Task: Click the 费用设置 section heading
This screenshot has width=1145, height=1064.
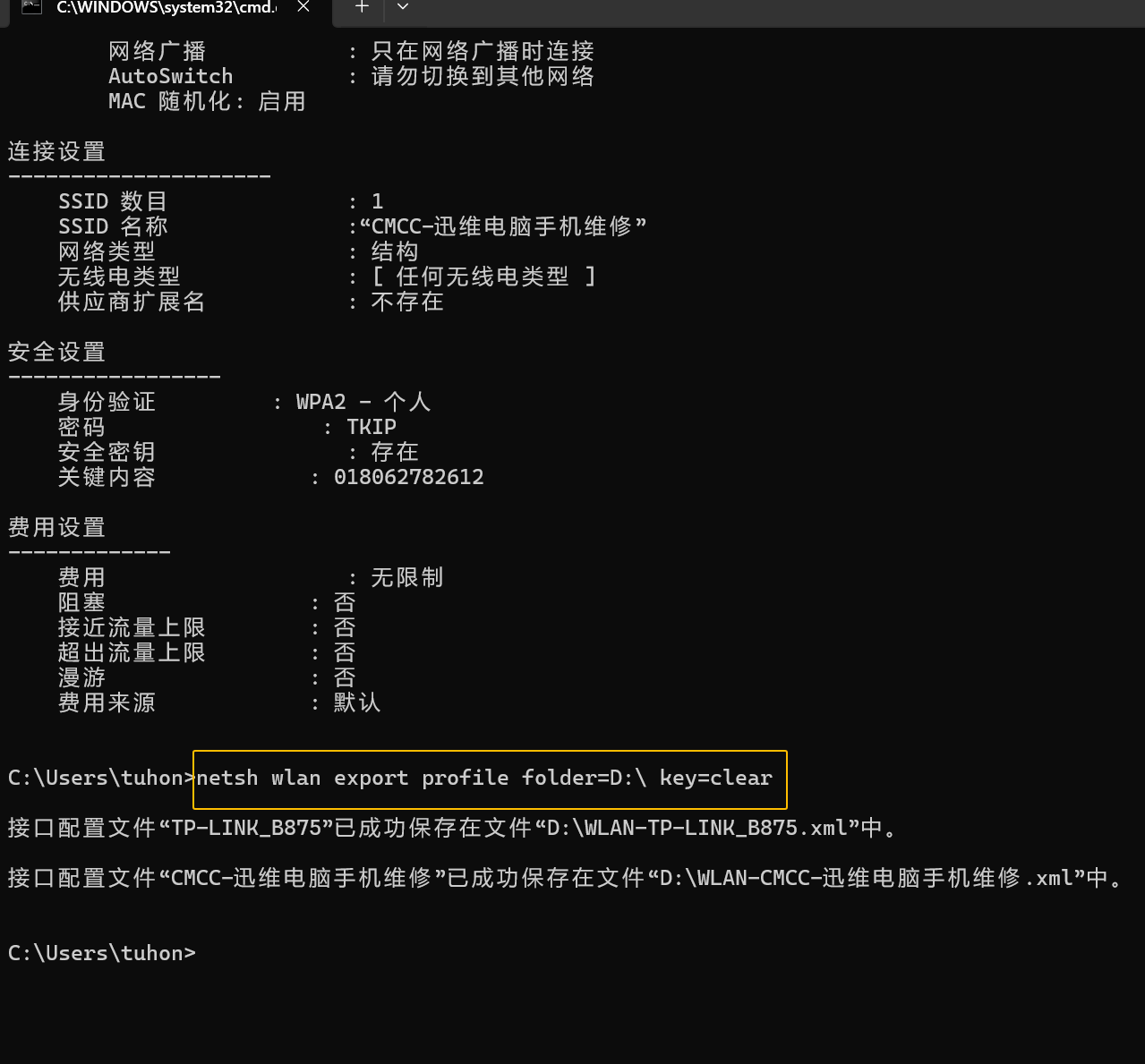Action: [57, 527]
